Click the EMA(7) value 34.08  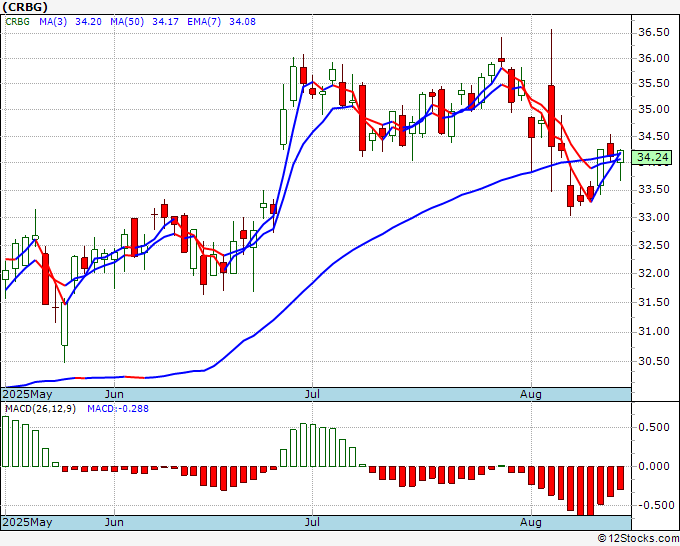242,21
